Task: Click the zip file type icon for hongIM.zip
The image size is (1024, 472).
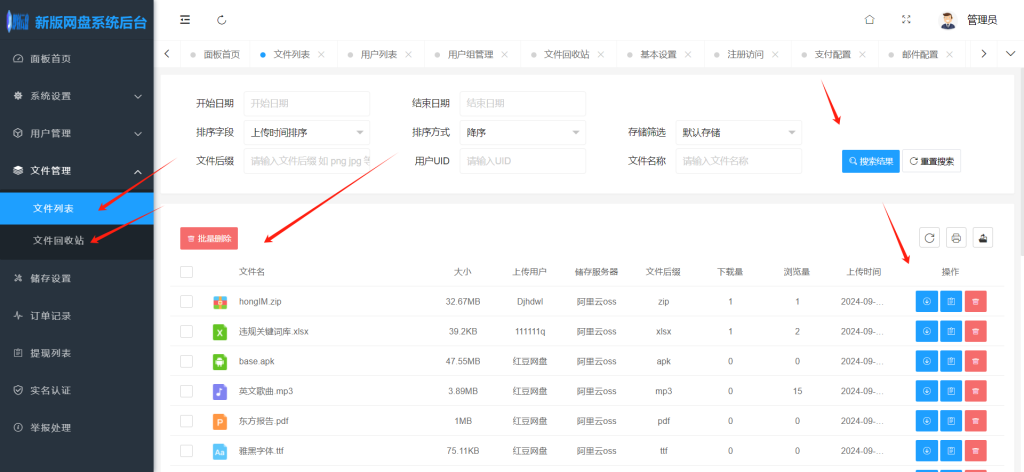Action: (220, 302)
